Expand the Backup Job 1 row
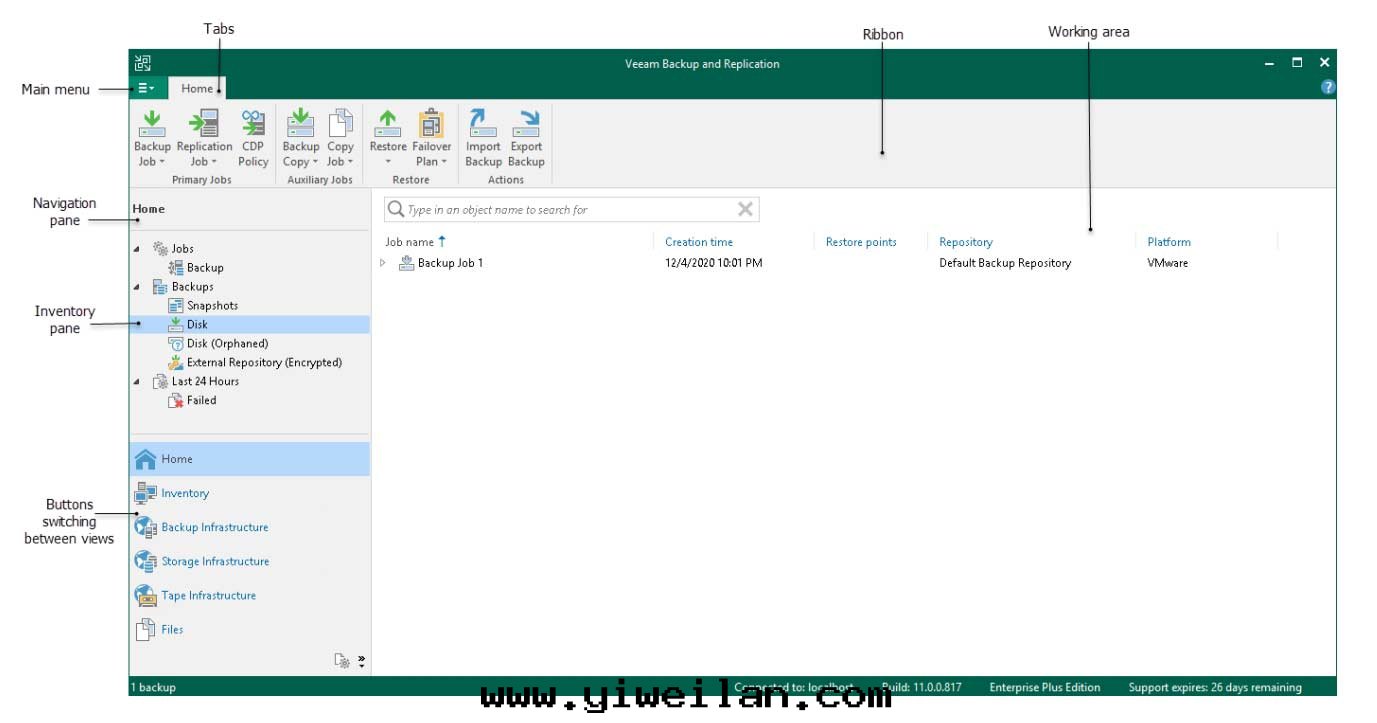This screenshot has height=723, width=1377. tap(383, 263)
